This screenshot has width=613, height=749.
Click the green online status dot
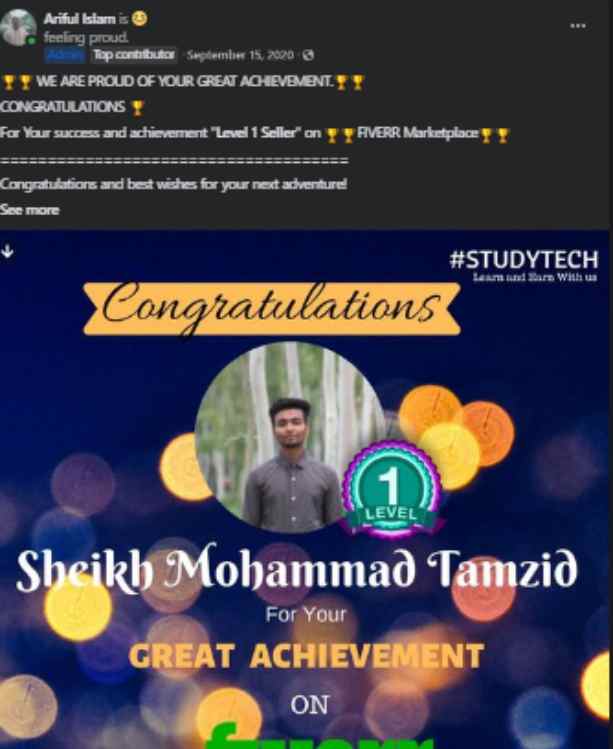(31, 41)
